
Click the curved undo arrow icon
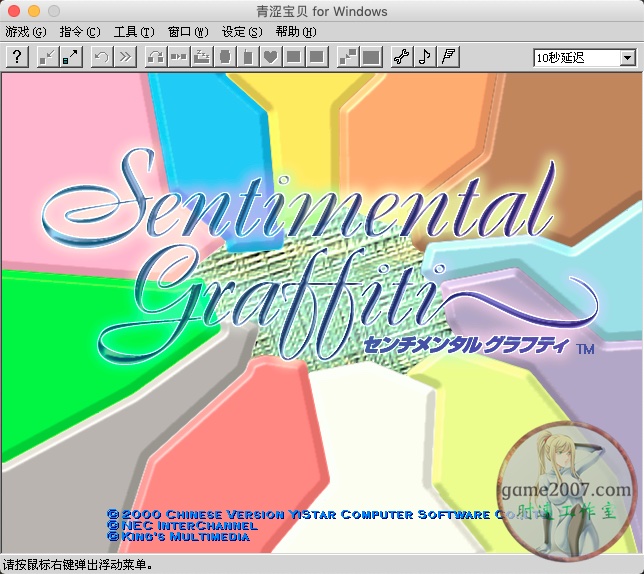[102, 57]
